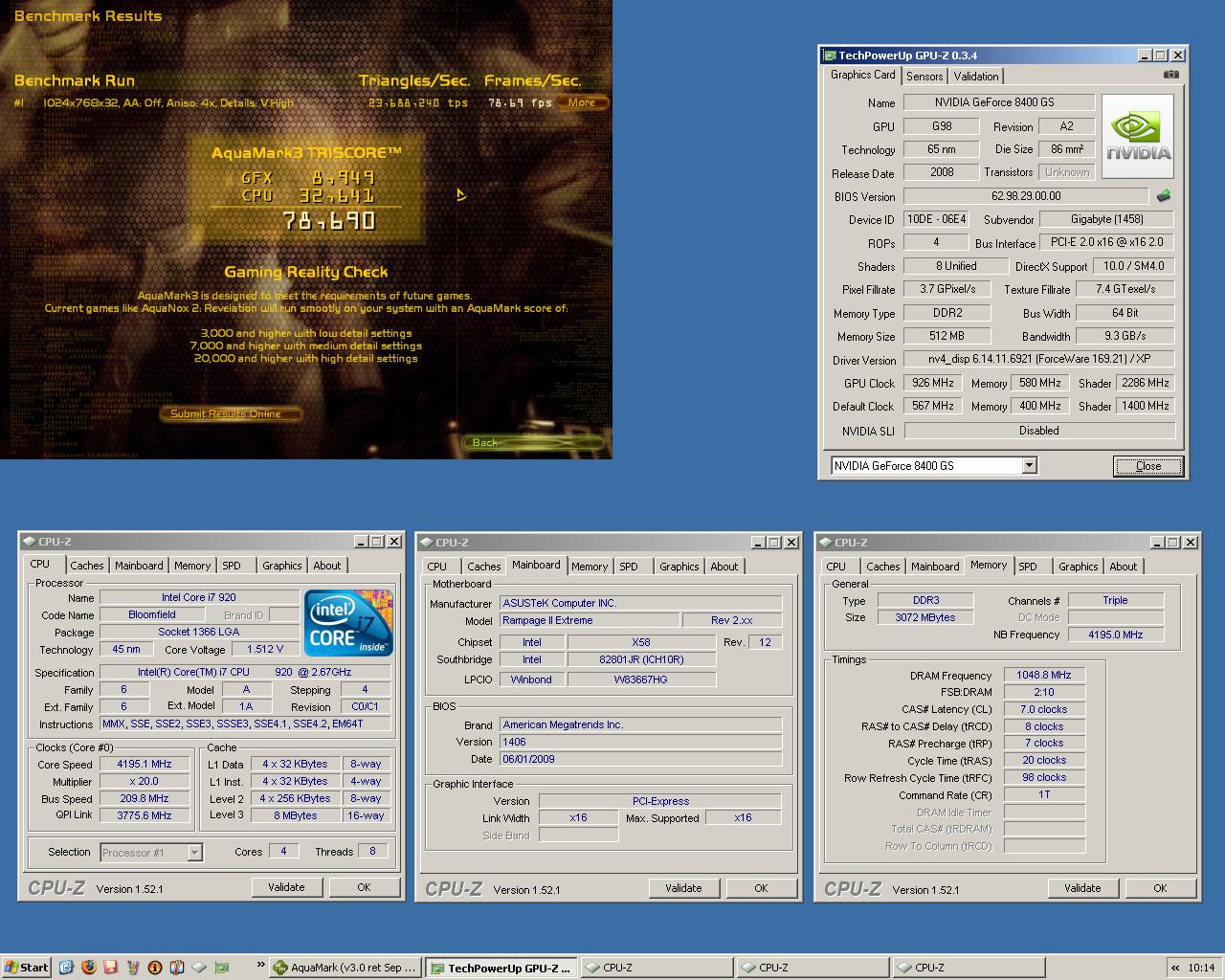Launch Internet Explorer from quick launch
Screen dimensions: 1225x980
[66, 967]
